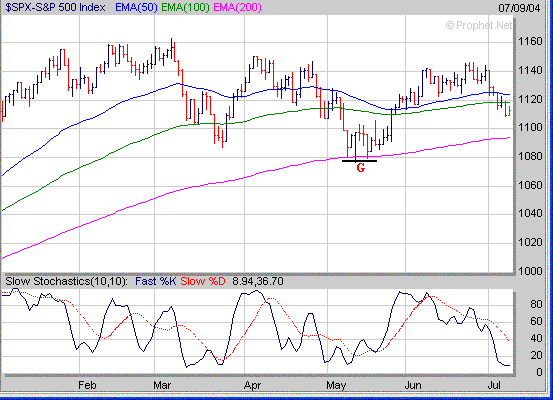Viewport: 553px width, 400px height.
Task: Select the EMA(200) legend label
Action: tap(237, 7)
